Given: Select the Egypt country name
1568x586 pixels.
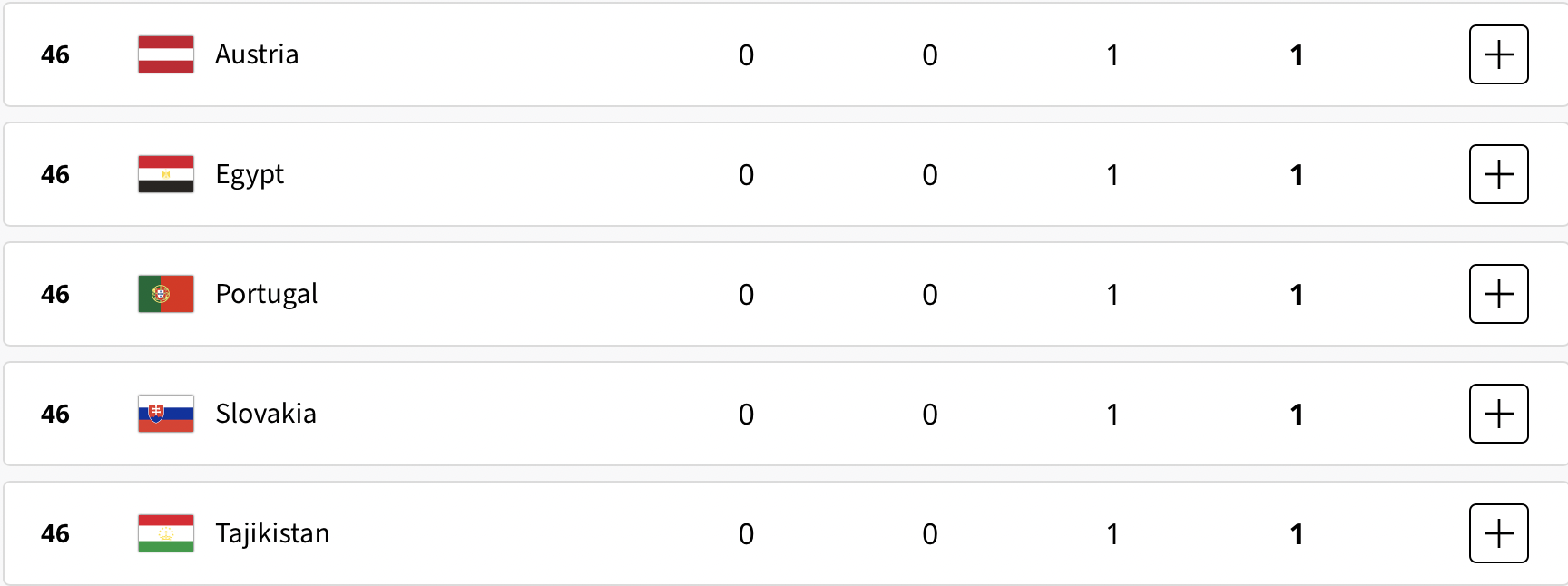Looking at the screenshot, I should [250, 174].
